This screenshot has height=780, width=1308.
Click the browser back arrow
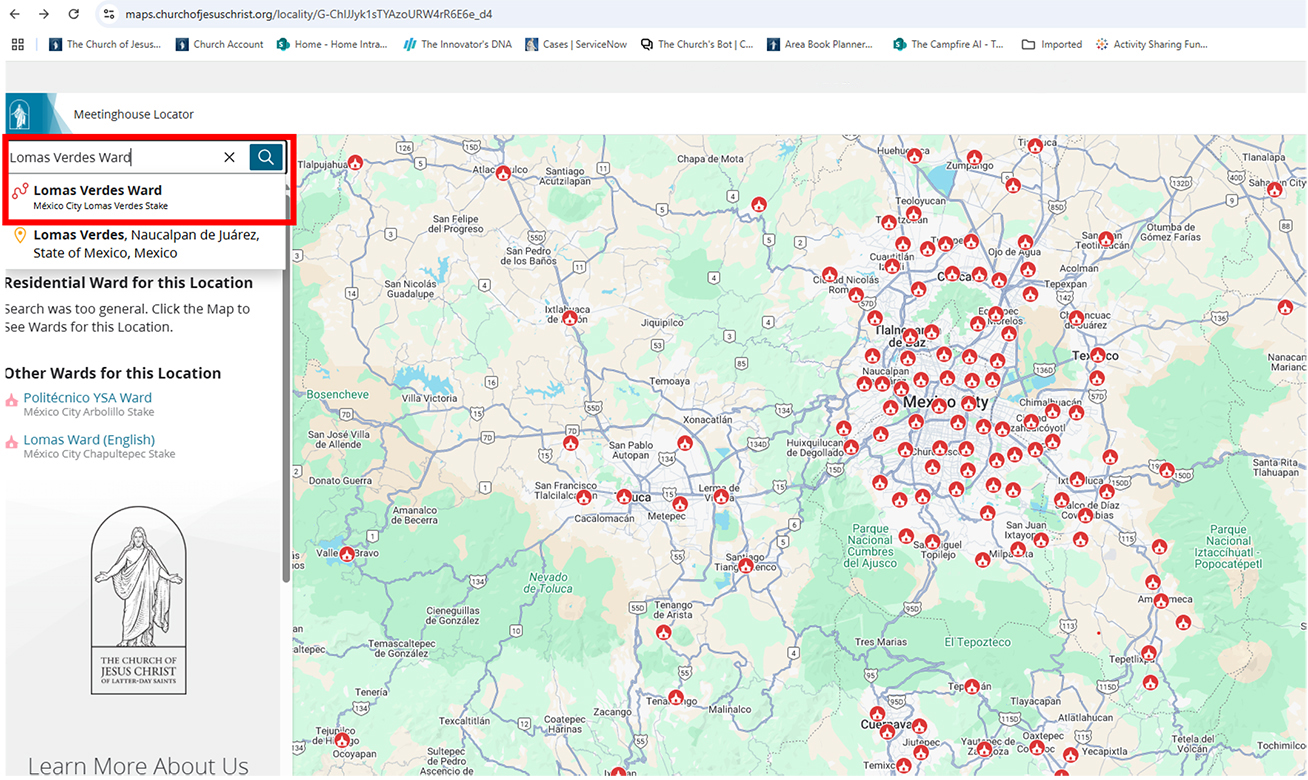tap(14, 14)
